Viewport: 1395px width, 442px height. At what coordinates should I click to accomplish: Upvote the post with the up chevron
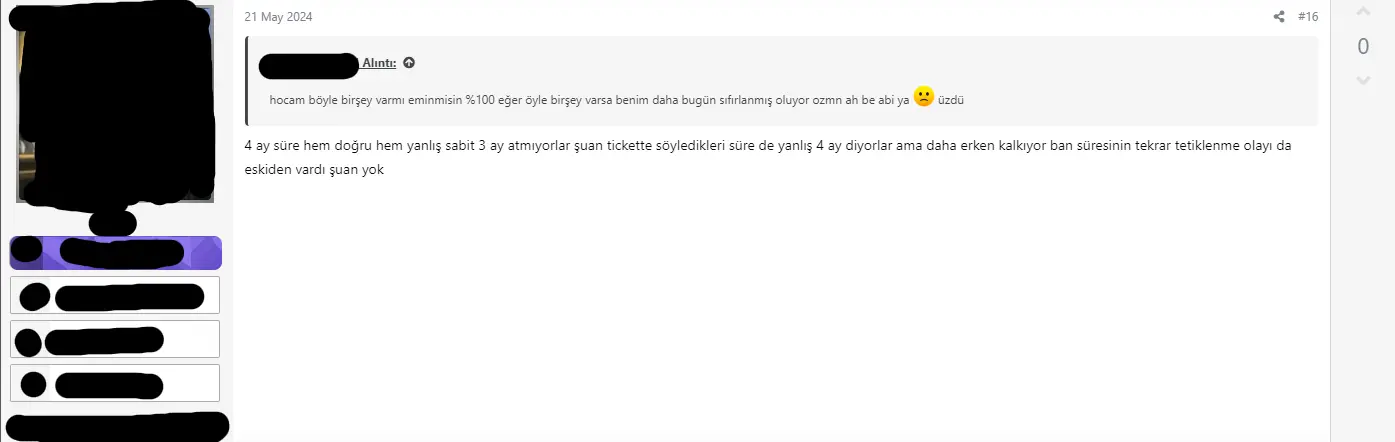[x=1363, y=12]
